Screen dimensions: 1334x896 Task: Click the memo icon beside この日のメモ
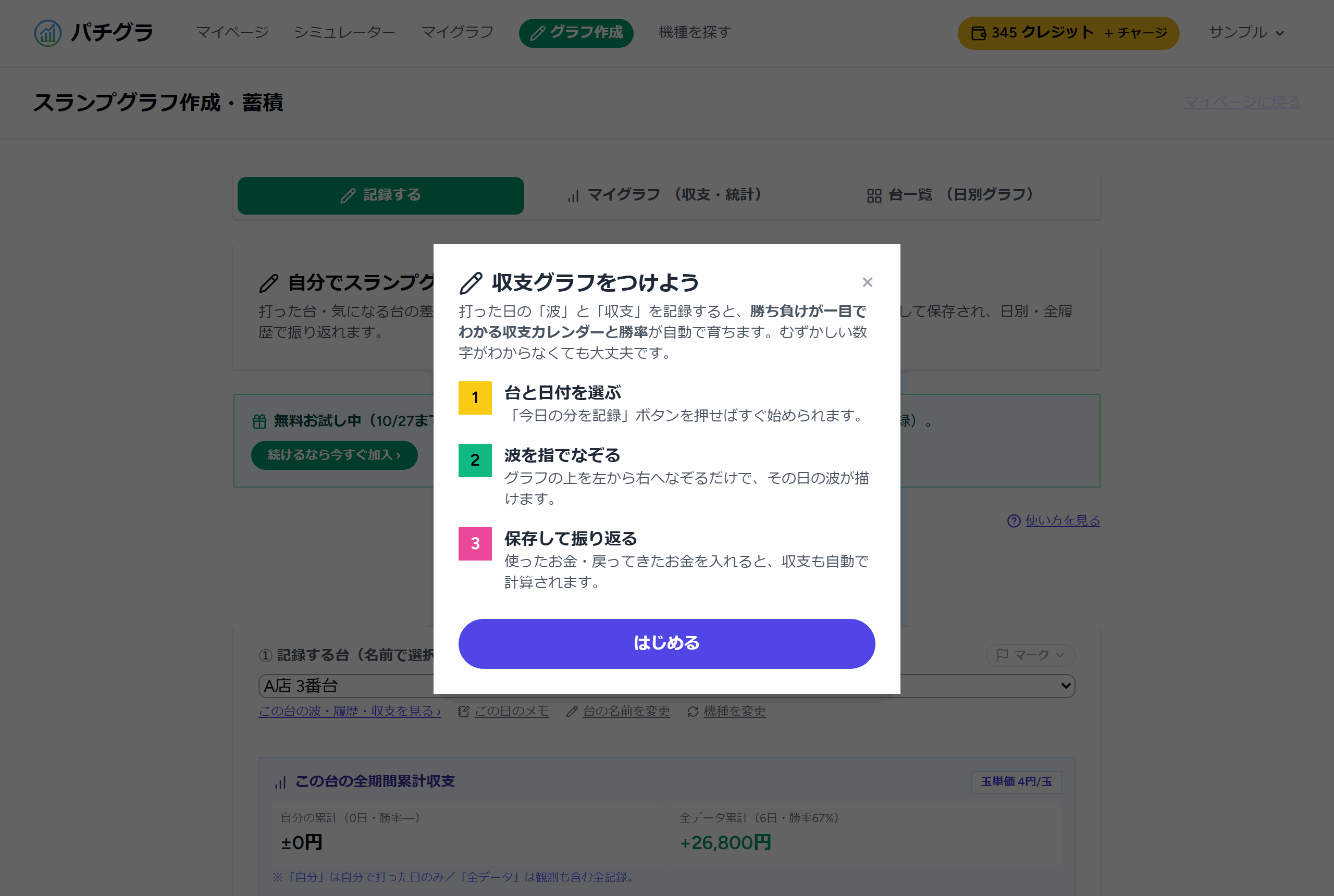pos(464,712)
